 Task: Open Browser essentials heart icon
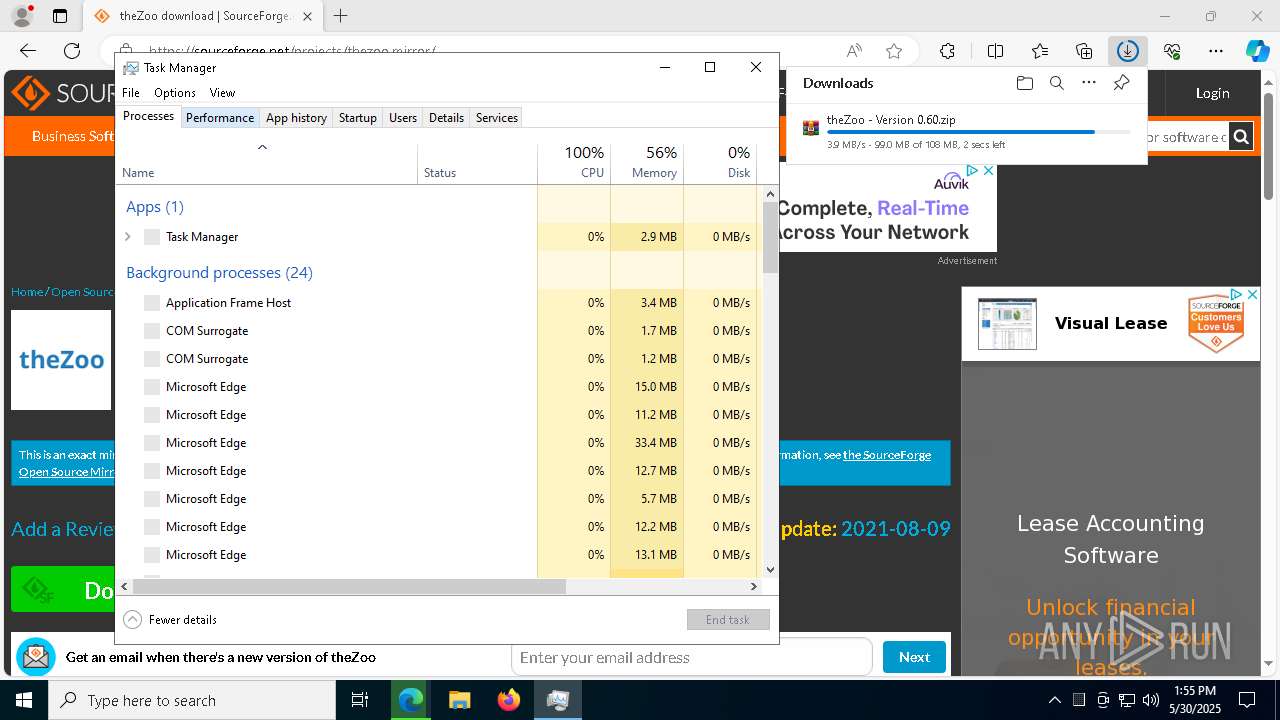pos(1172,51)
